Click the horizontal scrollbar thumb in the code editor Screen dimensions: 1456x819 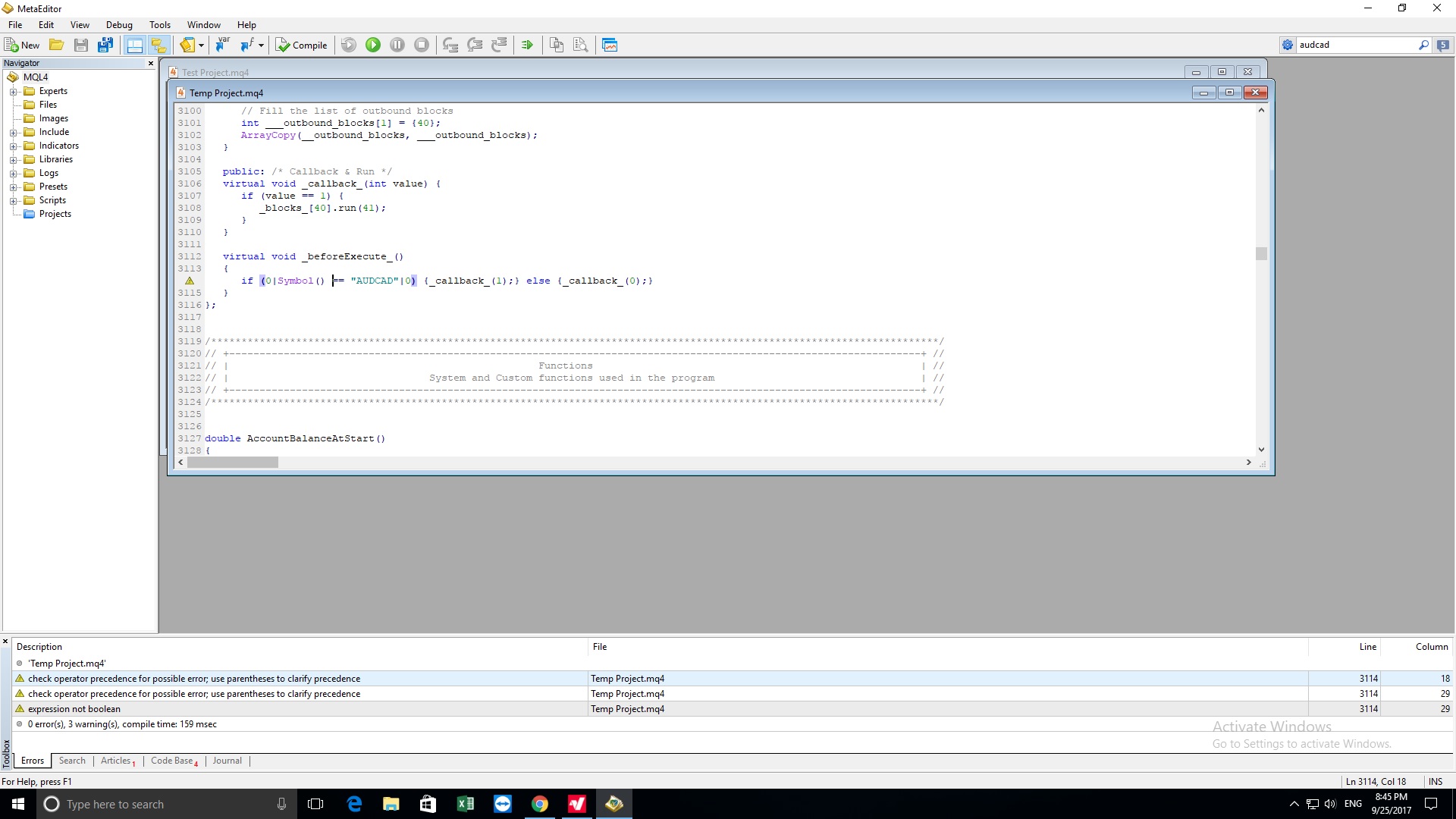click(233, 462)
